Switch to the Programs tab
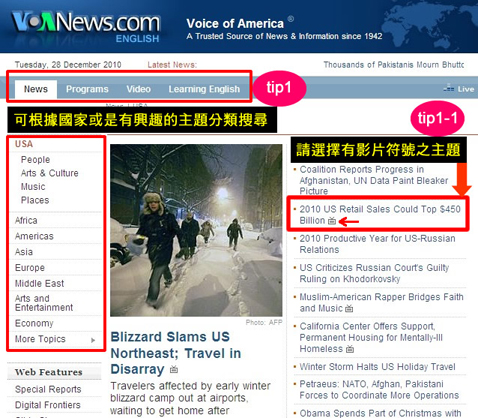Viewport: 478px width, 418px height. point(87,89)
